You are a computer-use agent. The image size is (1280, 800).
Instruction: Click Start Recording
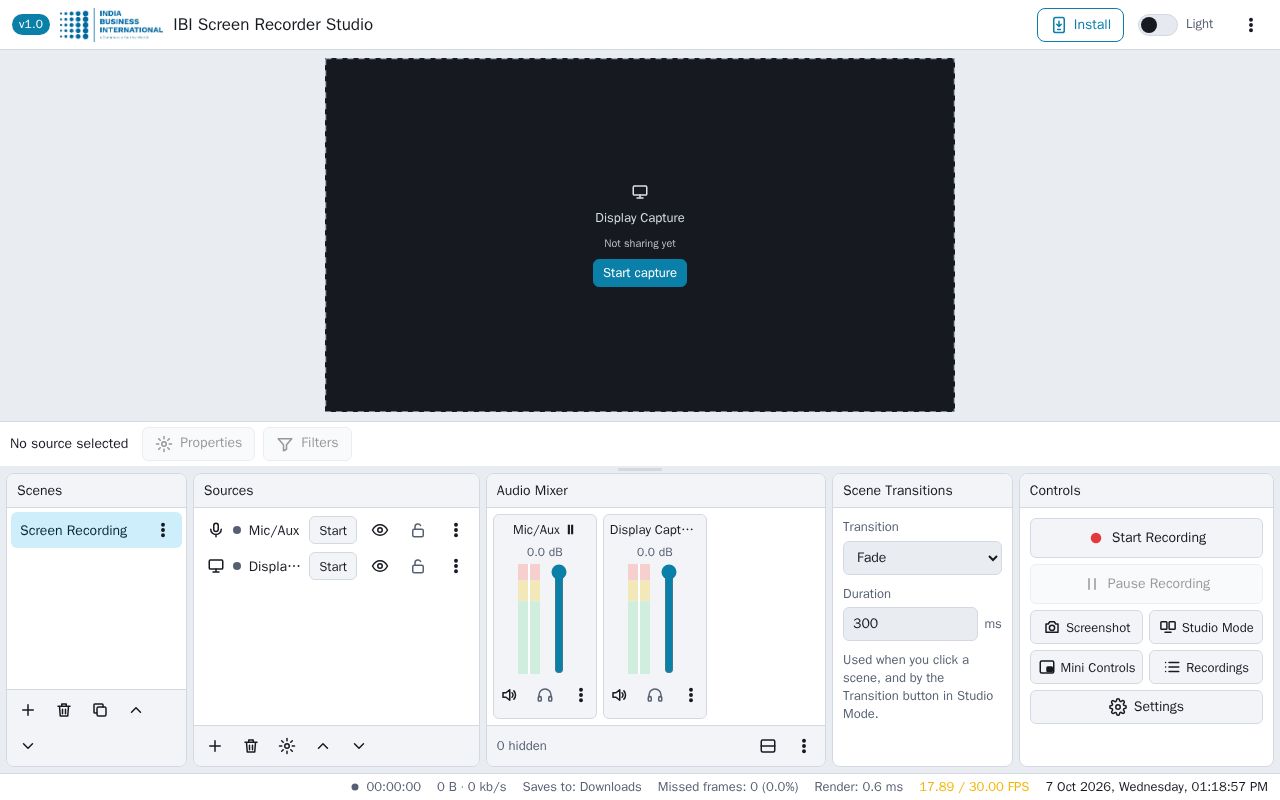click(x=1146, y=538)
